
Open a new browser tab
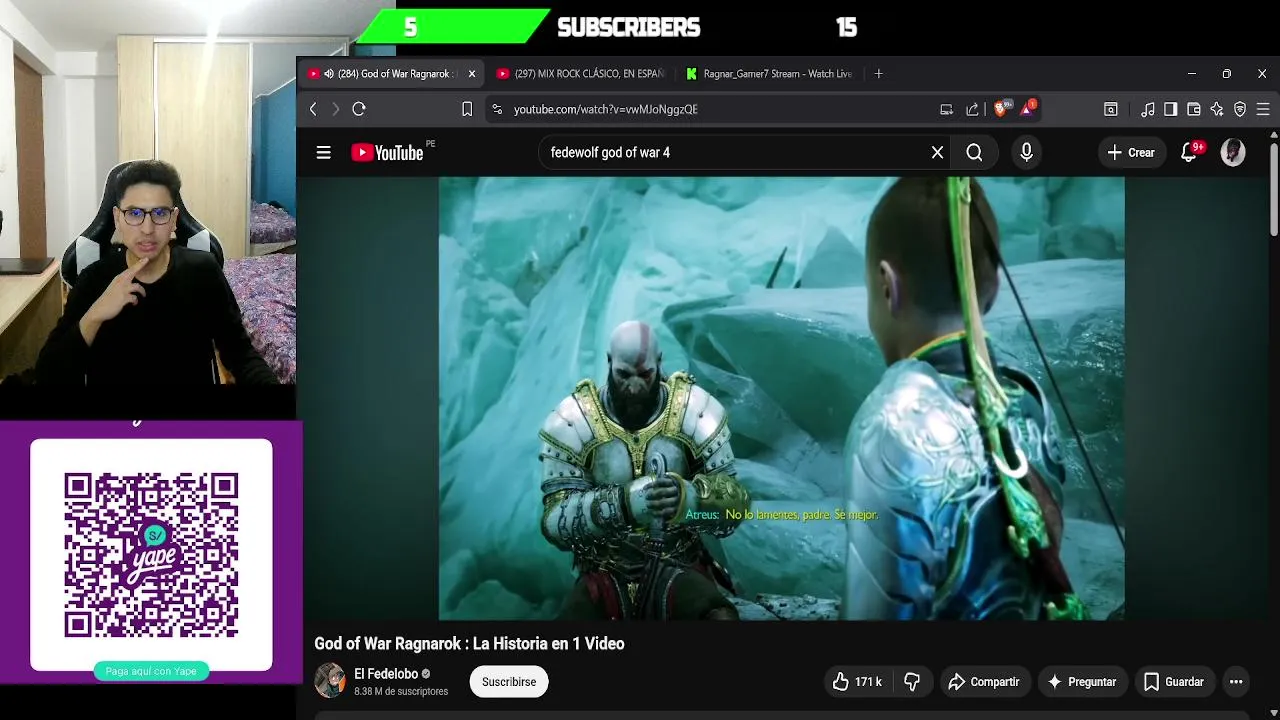click(878, 74)
